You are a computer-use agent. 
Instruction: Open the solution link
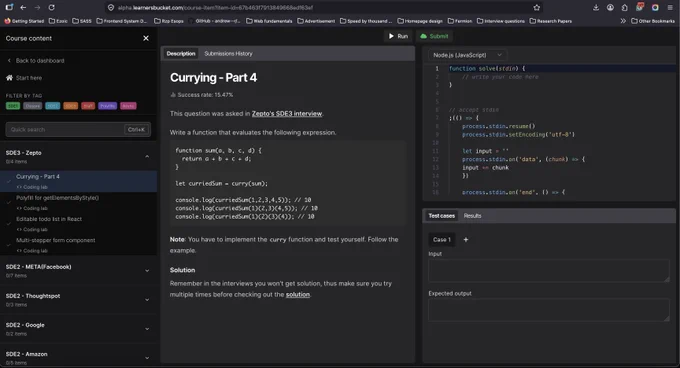298,294
